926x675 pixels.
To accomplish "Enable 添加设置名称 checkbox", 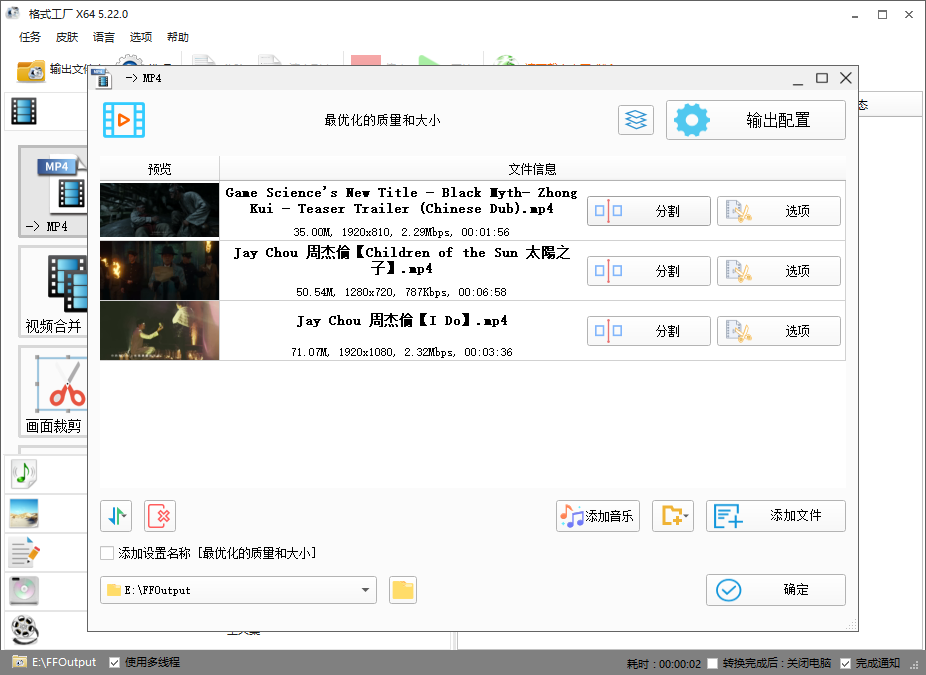I will click(x=107, y=553).
